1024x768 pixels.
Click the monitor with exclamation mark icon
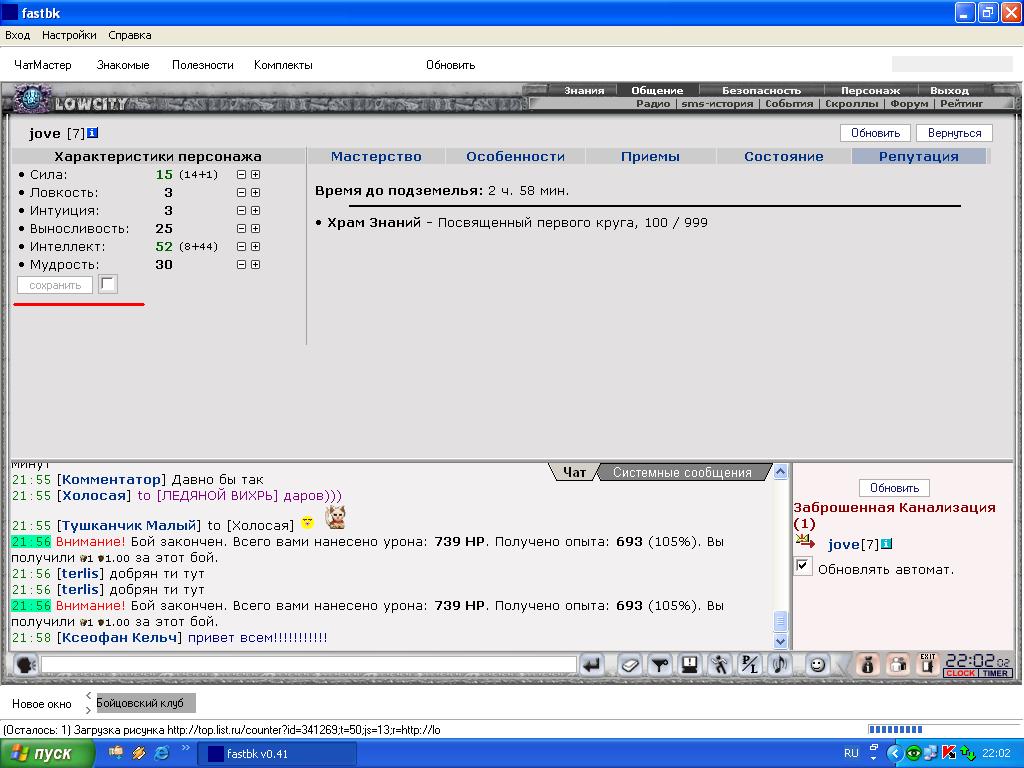689,665
